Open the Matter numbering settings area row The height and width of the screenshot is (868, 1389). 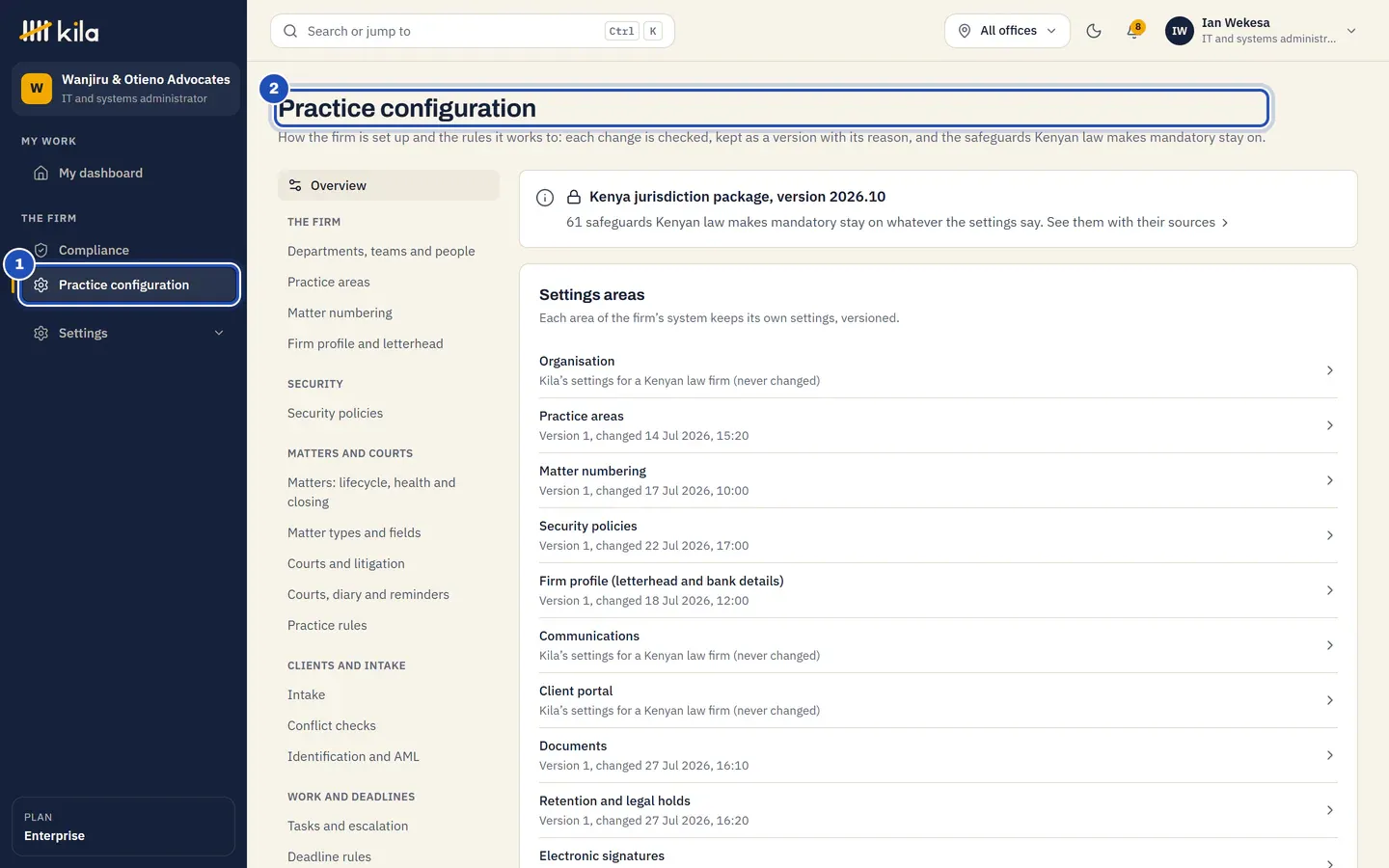point(938,480)
